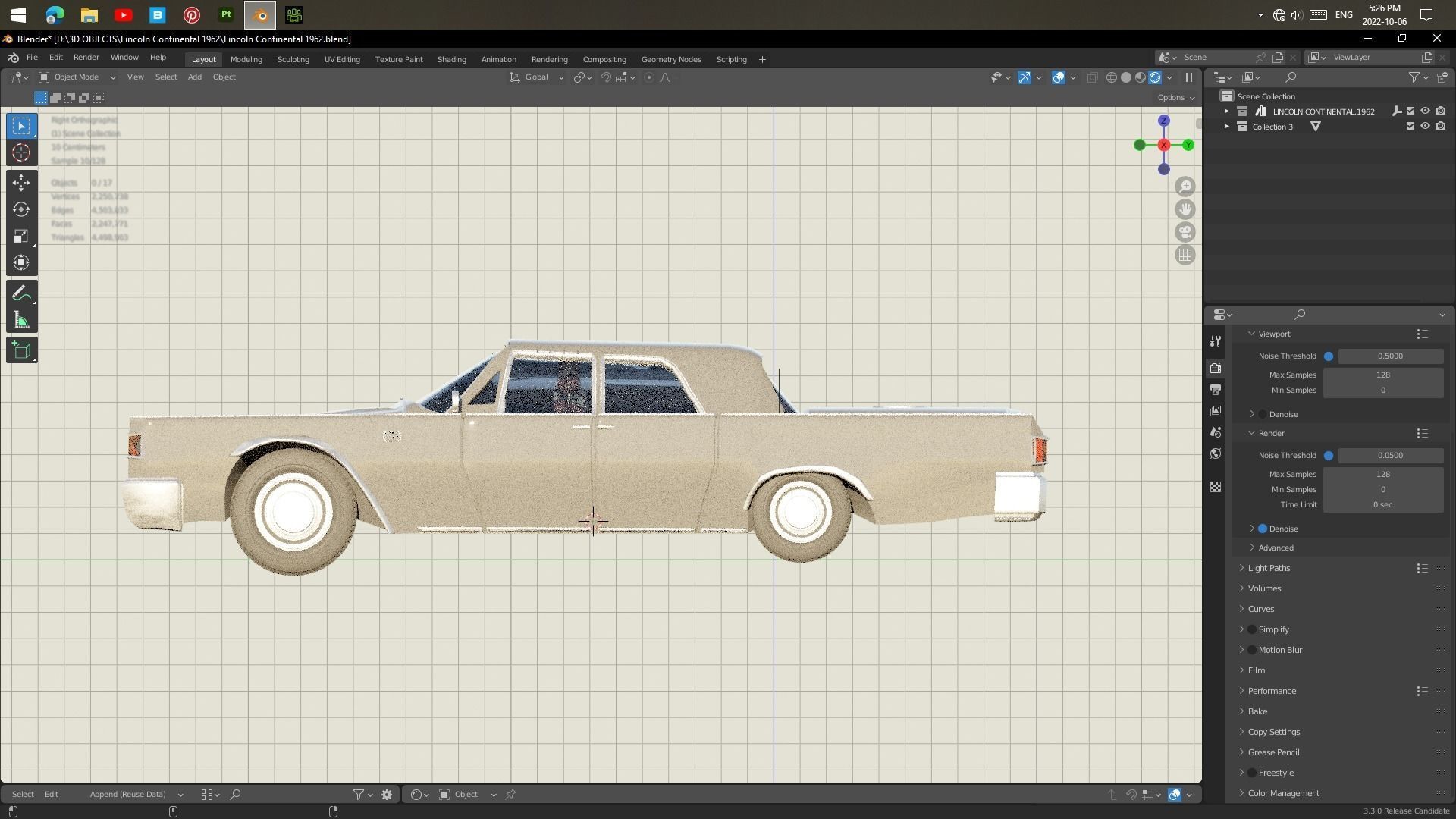The width and height of the screenshot is (1456, 819).
Task: Switch to UV Editing workspace tab
Action: 342,59
